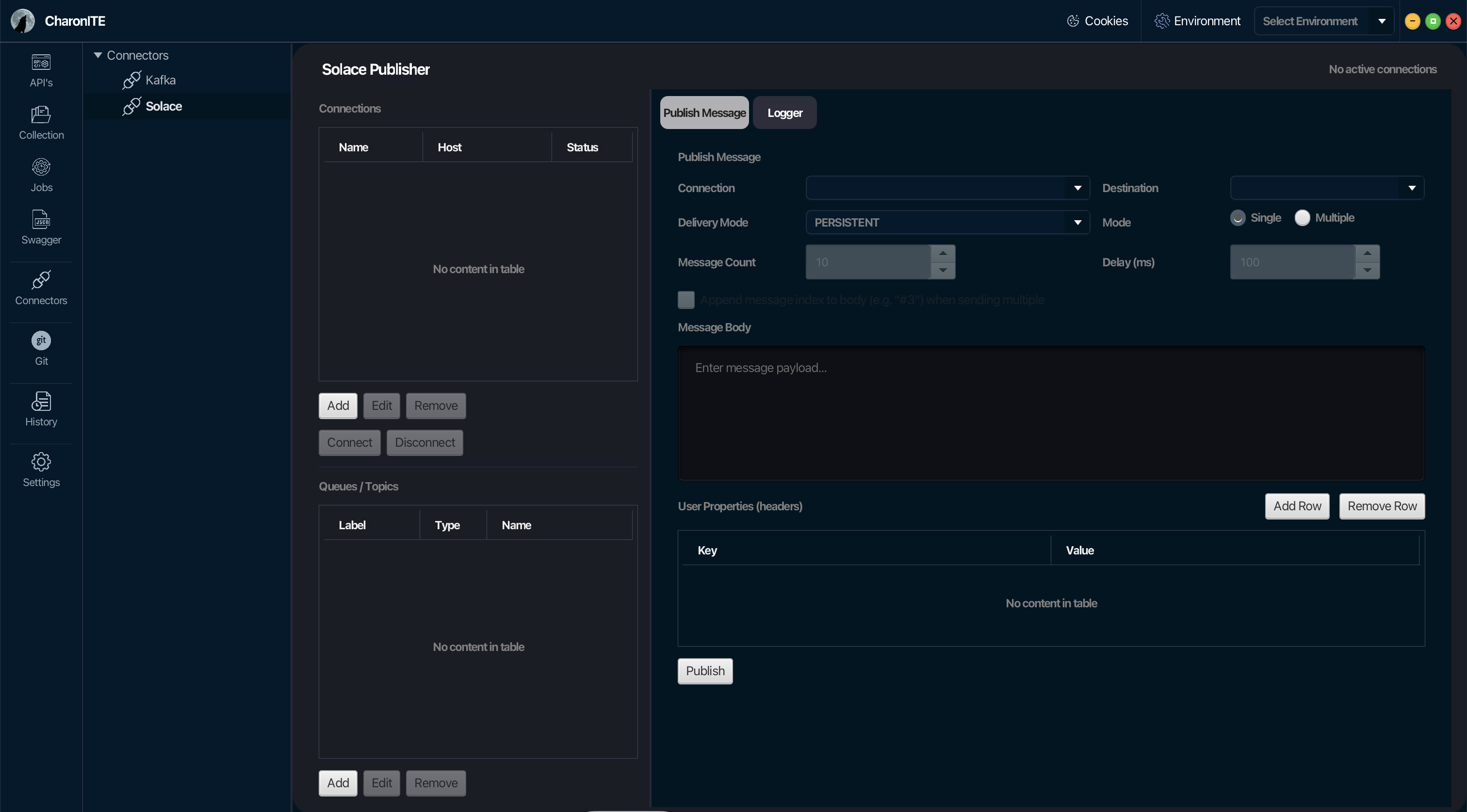Click the Key column header in properties
This screenshot has width=1467, height=812.
pyautogui.click(x=867, y=551)
